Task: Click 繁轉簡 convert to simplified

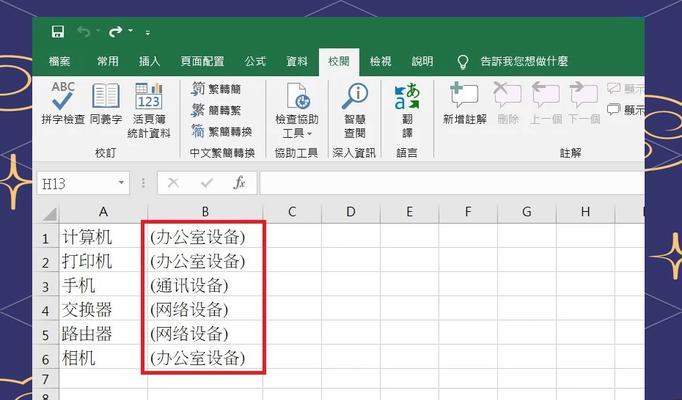Action: click(216, 89)
